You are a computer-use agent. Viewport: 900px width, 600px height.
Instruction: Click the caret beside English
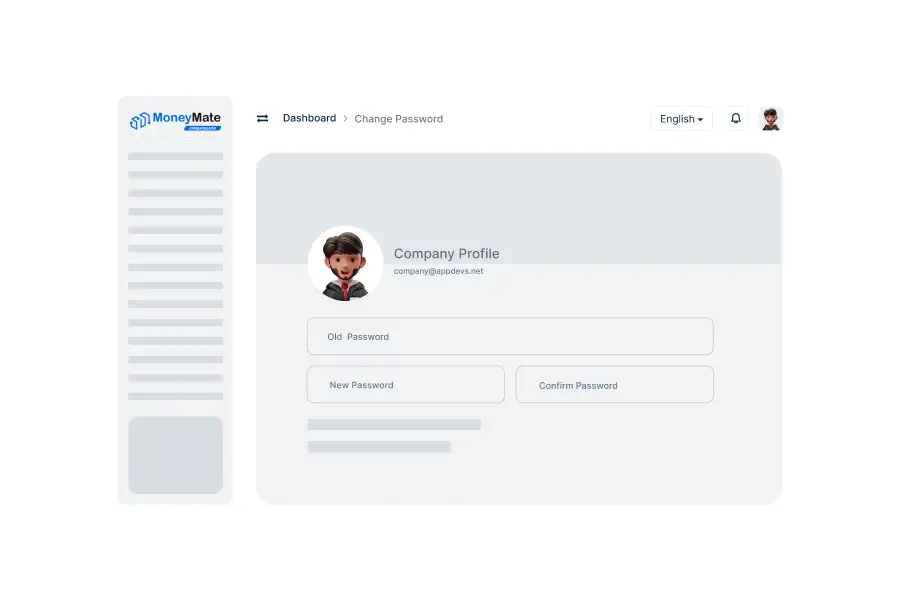coord(700,120)
